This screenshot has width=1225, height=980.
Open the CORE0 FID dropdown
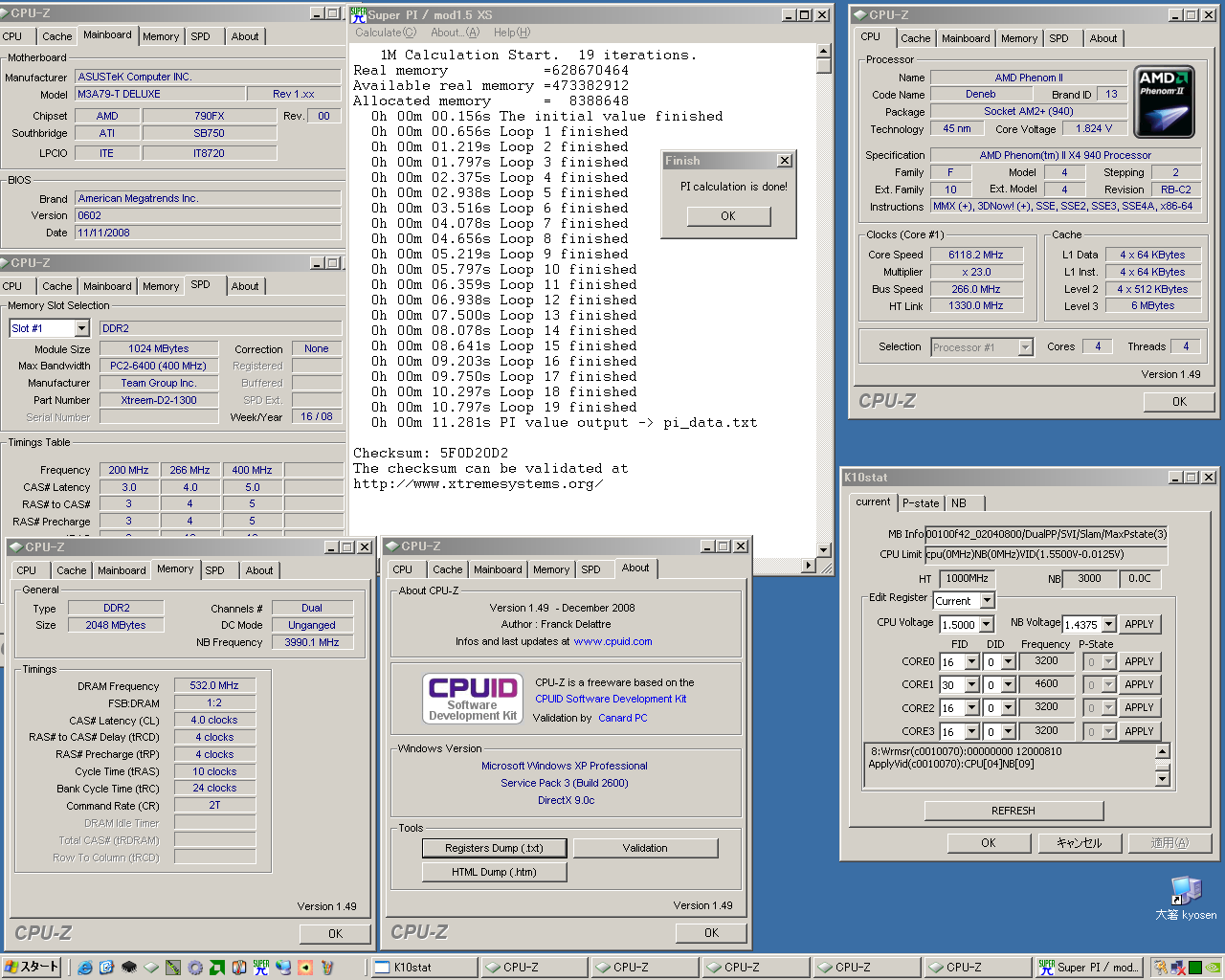[971, 662]
